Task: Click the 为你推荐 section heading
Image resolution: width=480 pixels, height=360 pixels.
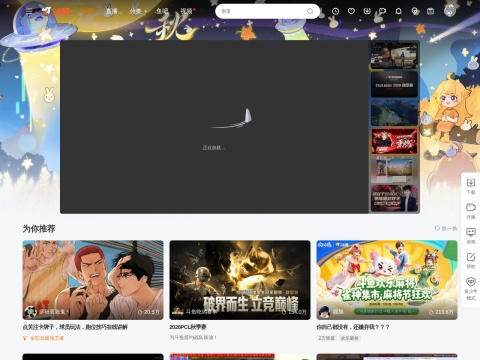Action: pos(39,228)
